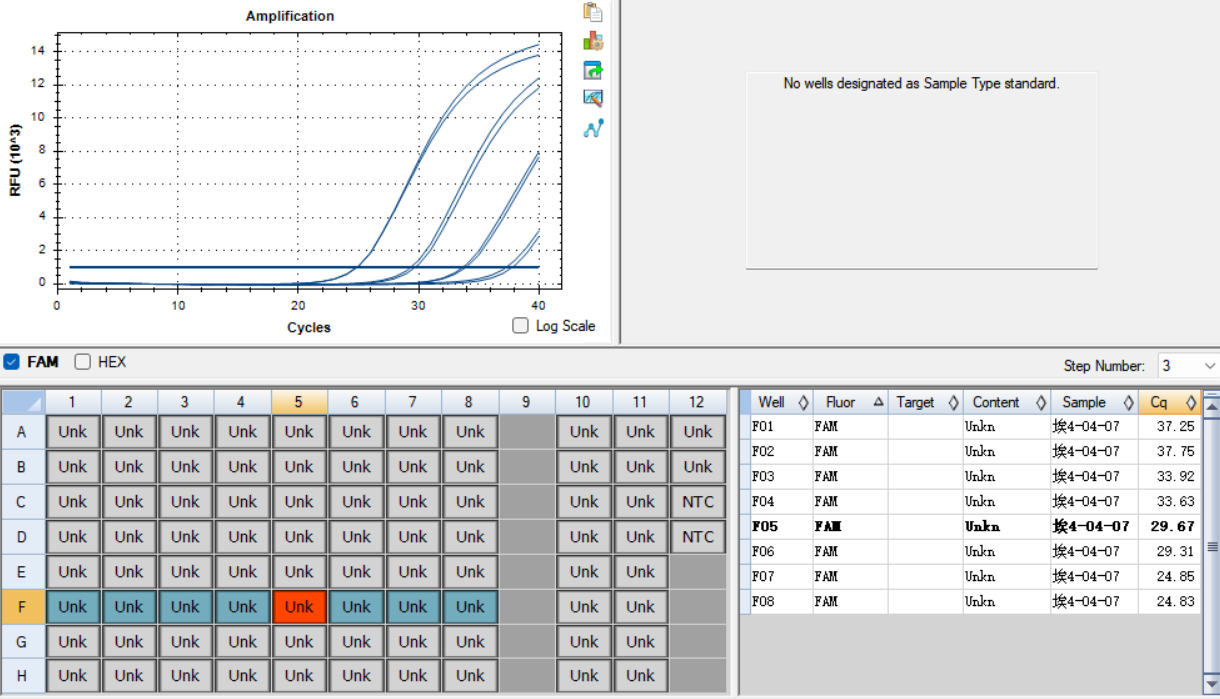Click the blue line-graph nodes icon
Screen dimensions: 1220x699
593,128
